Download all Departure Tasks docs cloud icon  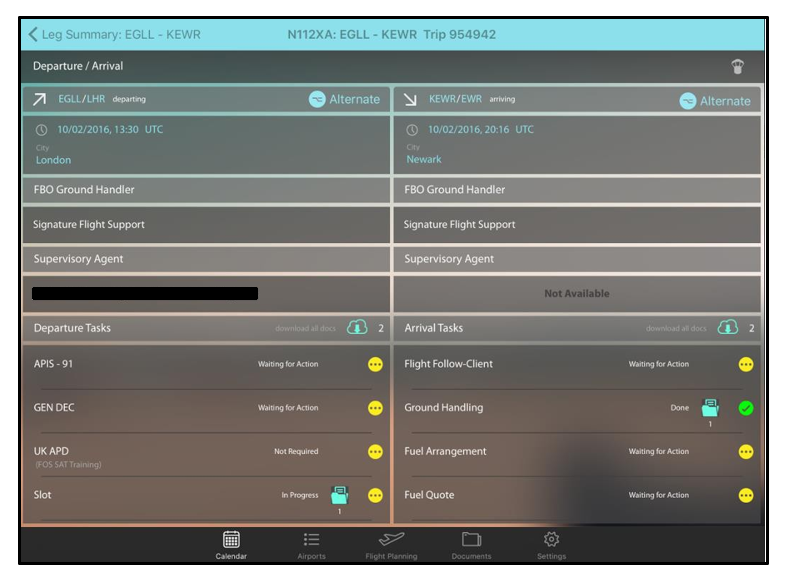tap(357, 328)
